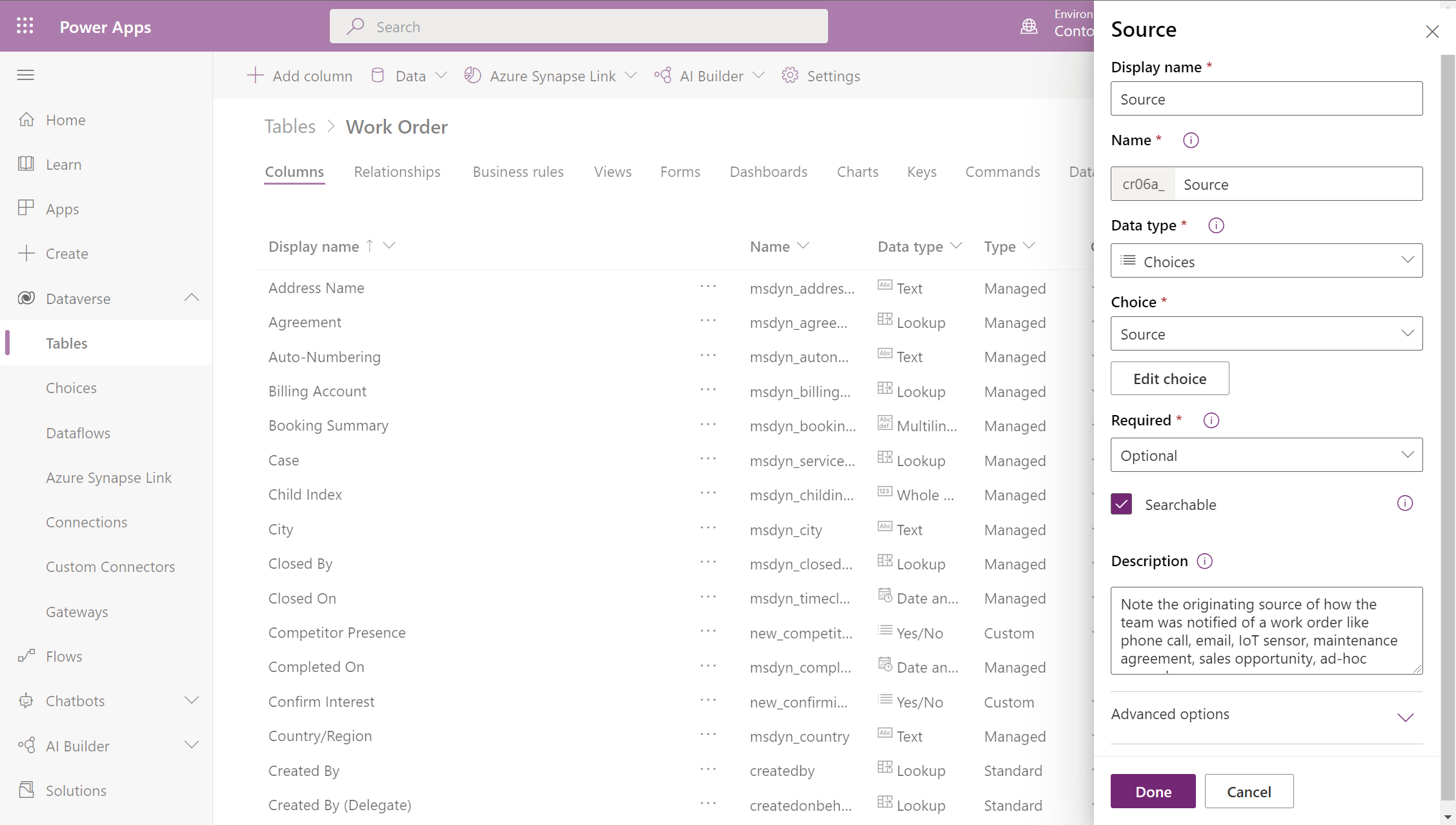This screenshot has width=1456, height=825.
Task: Open the Data type Choices dropdown
Action: point(1267,261)
